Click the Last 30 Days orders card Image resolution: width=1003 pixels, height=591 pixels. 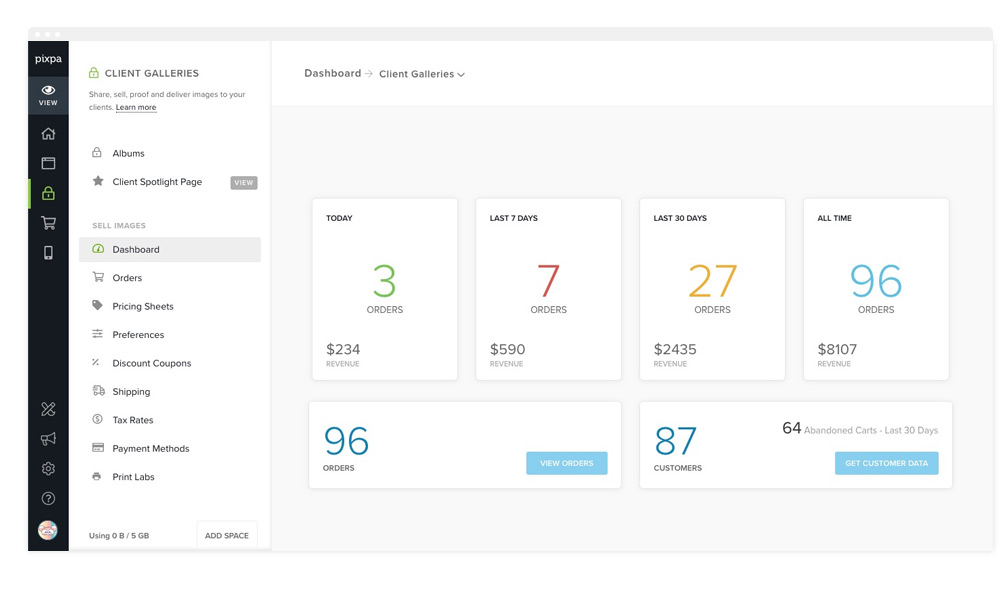coord(712,289)
